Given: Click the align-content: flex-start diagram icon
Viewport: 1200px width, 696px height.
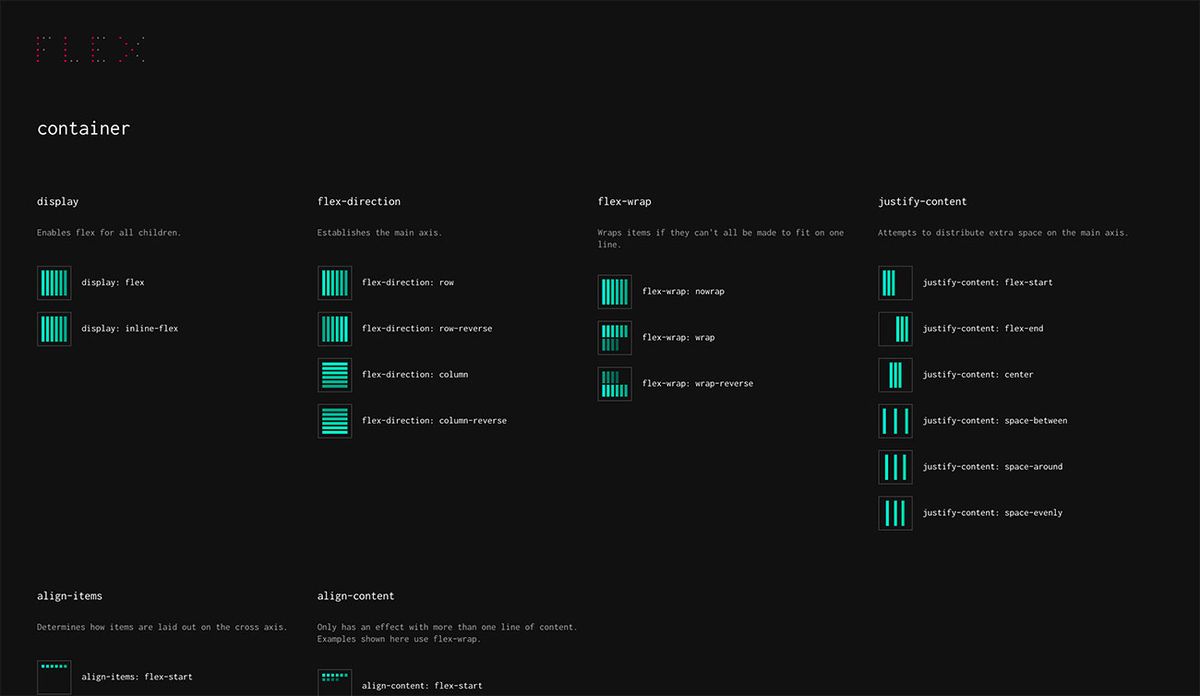Looking at the screenshot, I should coord(335,681).
